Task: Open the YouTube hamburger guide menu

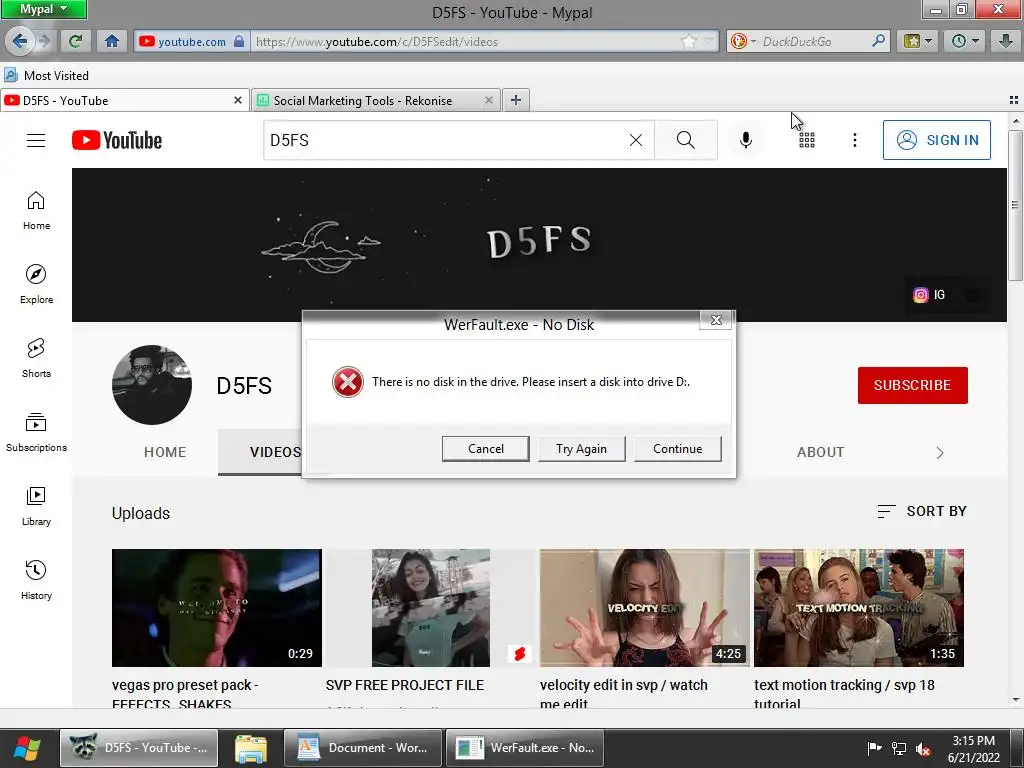Action: 36,140
